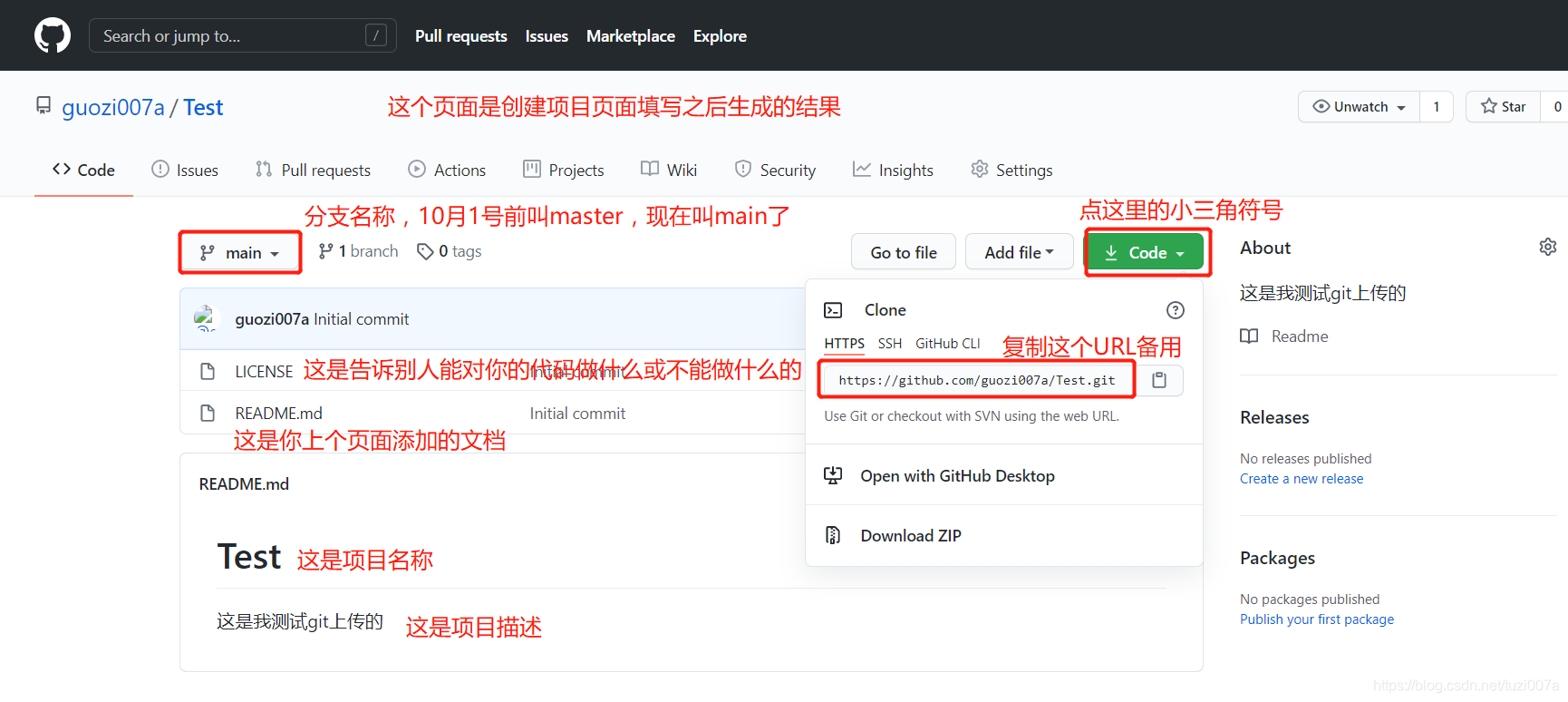View the 1 branch link
Image resolution: width=1568 pixels, height=702 pixels.
(x=358, y=251)
